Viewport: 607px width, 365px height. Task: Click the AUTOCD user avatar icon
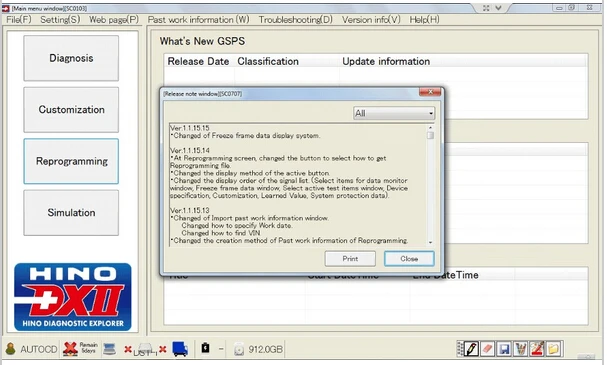(11, 349)
